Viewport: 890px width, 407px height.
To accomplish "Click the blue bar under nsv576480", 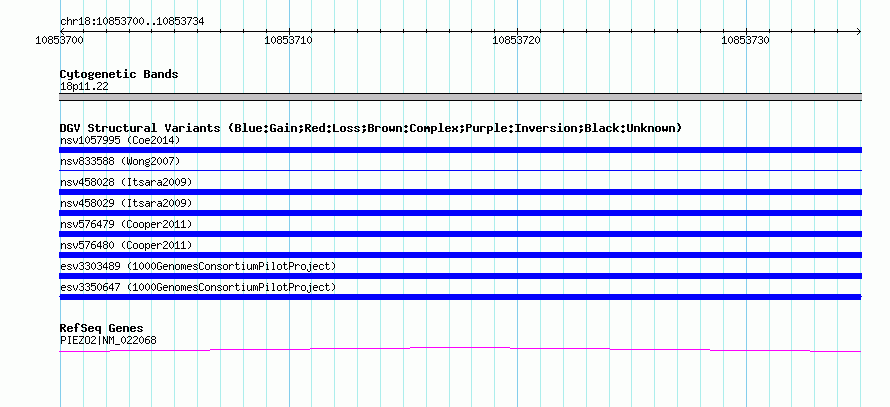I will click(460, 255).
